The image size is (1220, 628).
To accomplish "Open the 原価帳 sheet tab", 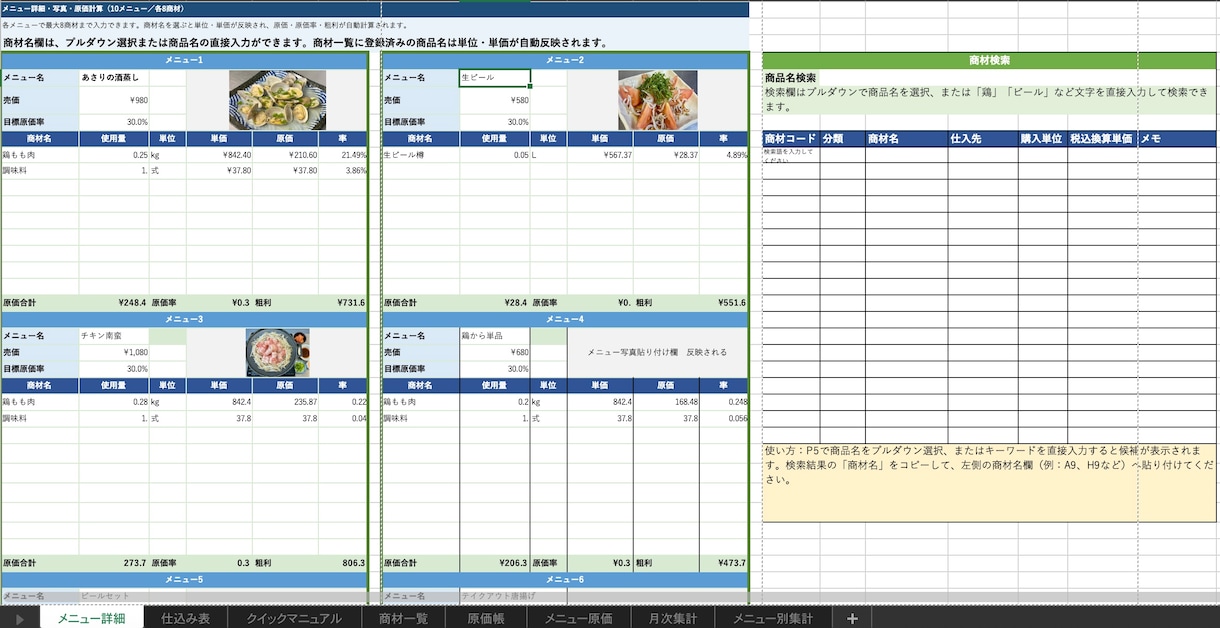I will click(485, 619).
